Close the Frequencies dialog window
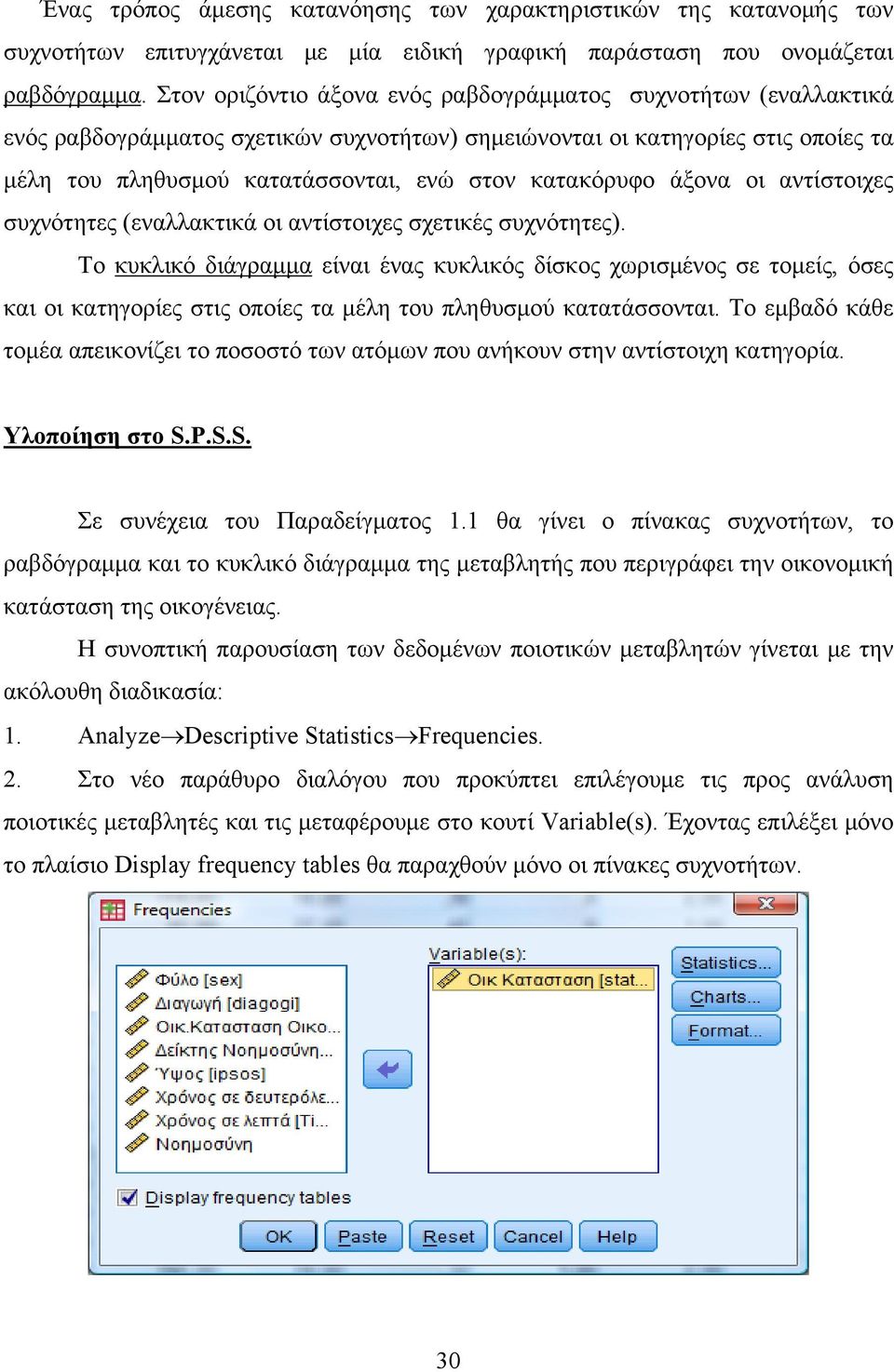 (765, 904)
